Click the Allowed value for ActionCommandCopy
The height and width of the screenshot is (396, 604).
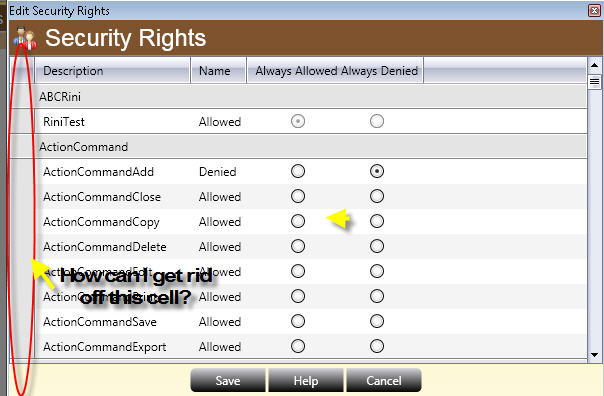[220, 222]
